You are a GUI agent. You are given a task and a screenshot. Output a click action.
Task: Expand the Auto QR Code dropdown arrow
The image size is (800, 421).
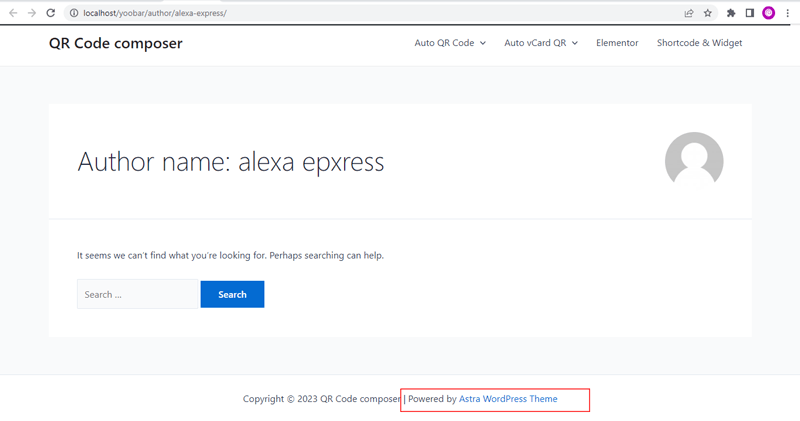483,43
